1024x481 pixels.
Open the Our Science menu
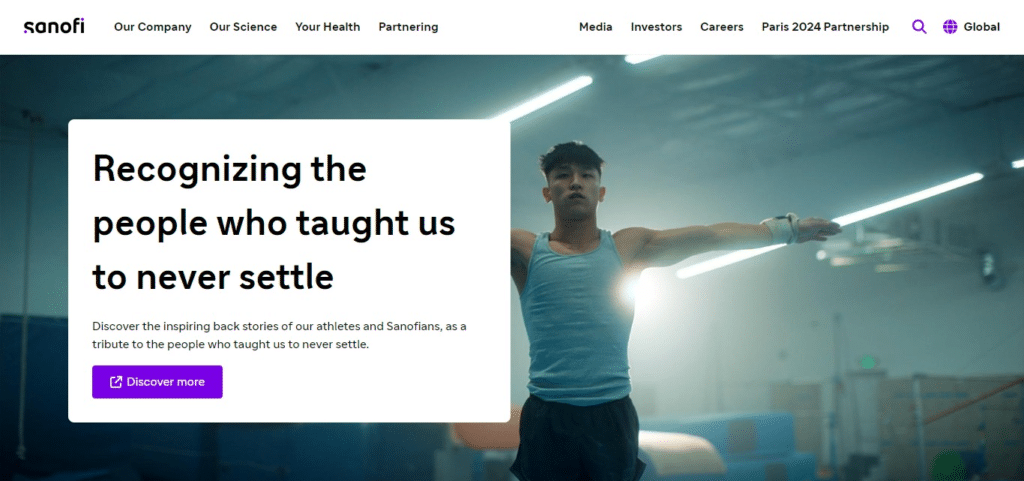point(243,27)
